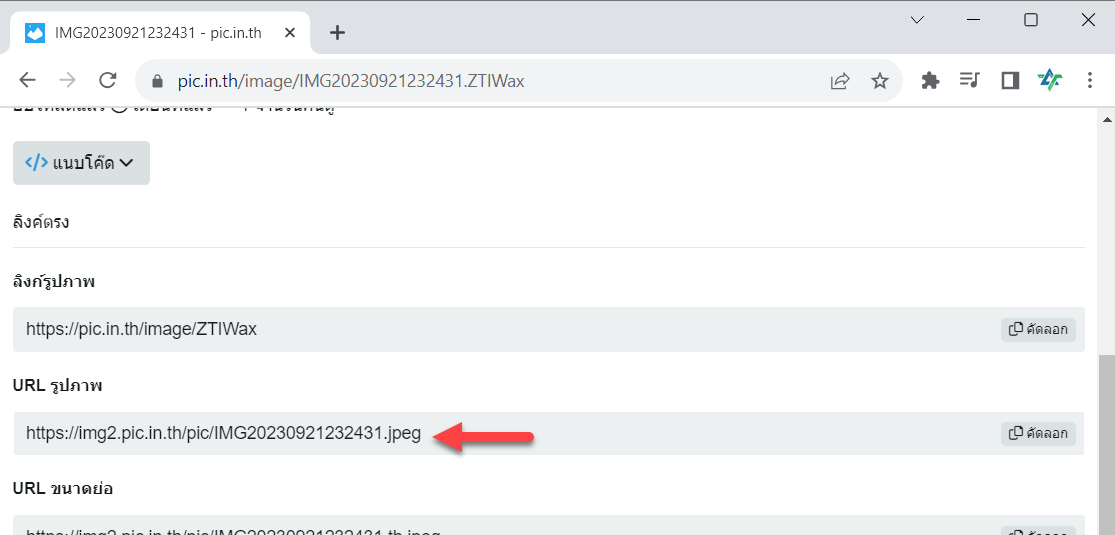
Task: Click the scrollbar up arrow
Action: tap(1106, 119)
